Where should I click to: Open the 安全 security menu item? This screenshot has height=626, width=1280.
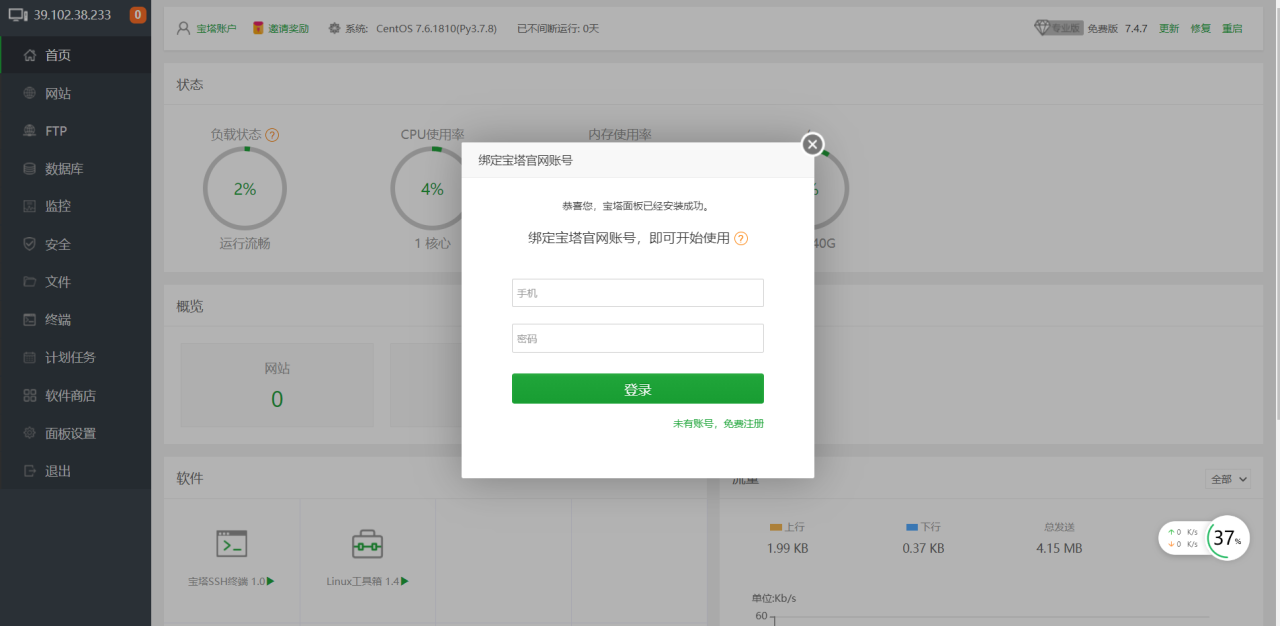point(75,244)
